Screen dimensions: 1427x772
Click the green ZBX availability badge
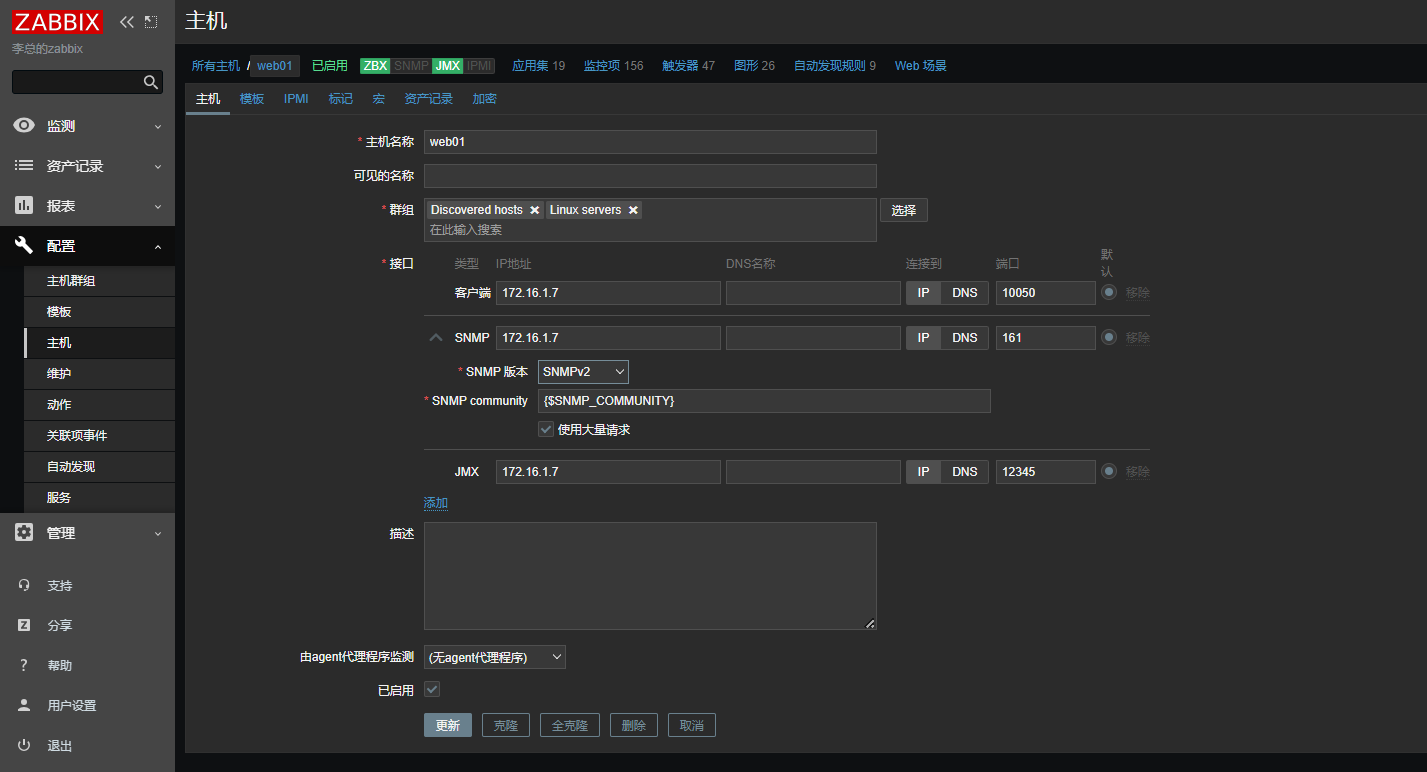(x=375, y=66)
